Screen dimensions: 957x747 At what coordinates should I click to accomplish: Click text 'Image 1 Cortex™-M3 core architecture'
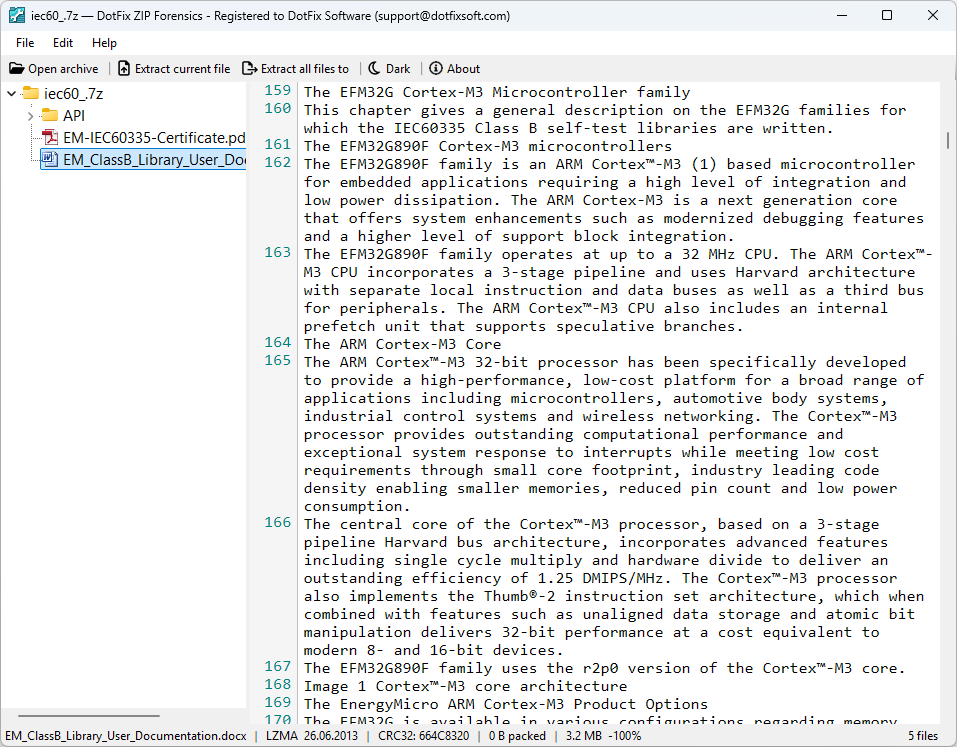[465, 686]
